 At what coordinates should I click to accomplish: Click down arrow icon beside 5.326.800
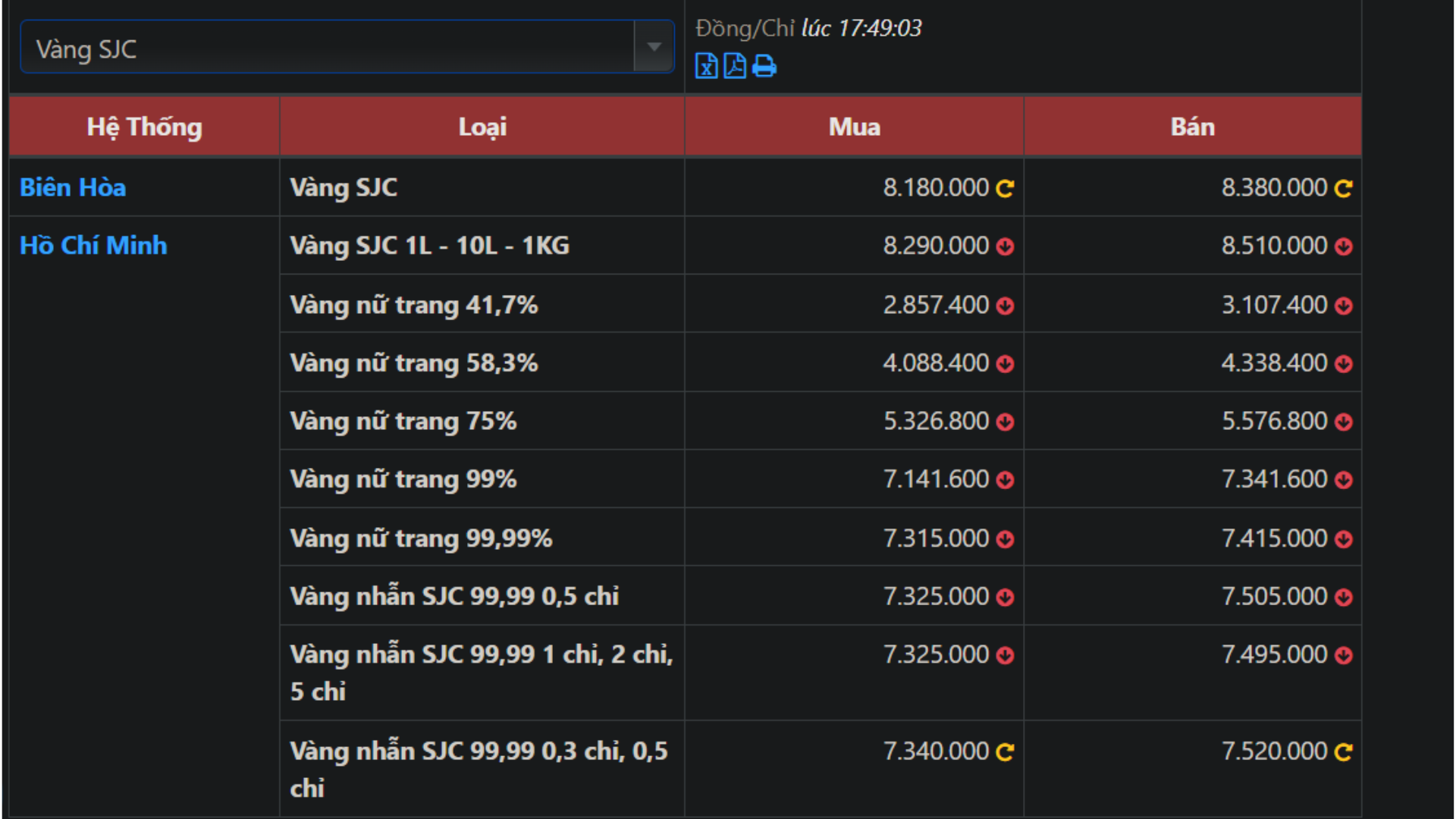tap(1005, 422)
